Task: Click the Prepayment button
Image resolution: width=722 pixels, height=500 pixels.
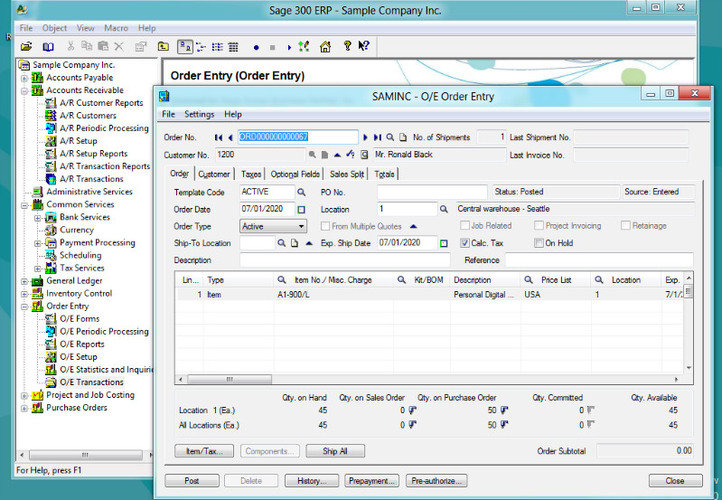Action: 371,481
